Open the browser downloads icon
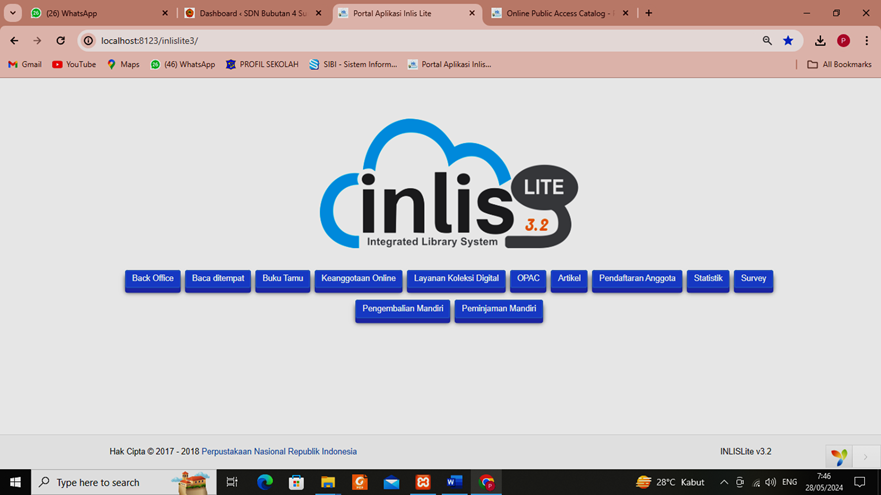881x495 pixels. click(820, 41)
